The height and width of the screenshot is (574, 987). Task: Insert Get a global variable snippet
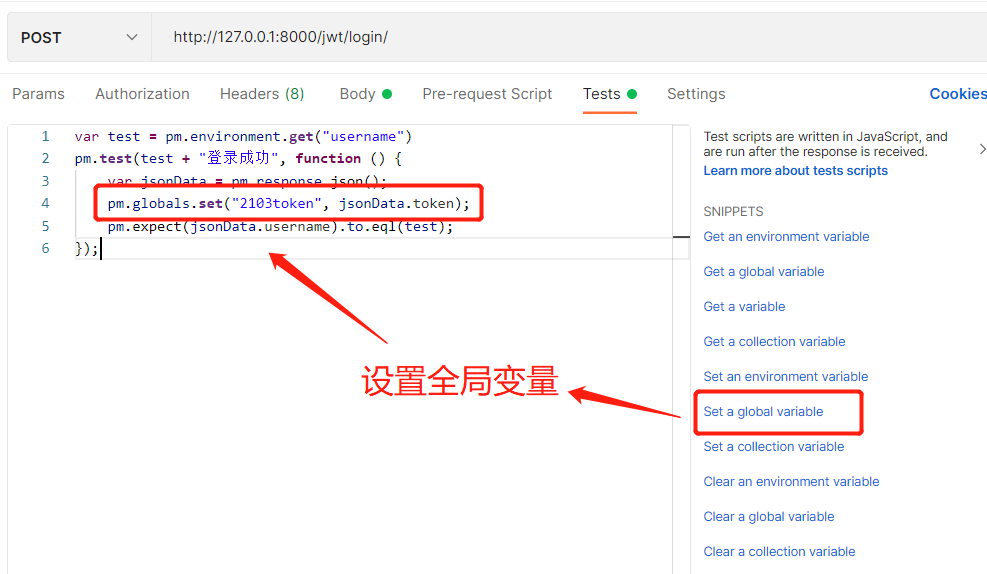coord(764,272)
